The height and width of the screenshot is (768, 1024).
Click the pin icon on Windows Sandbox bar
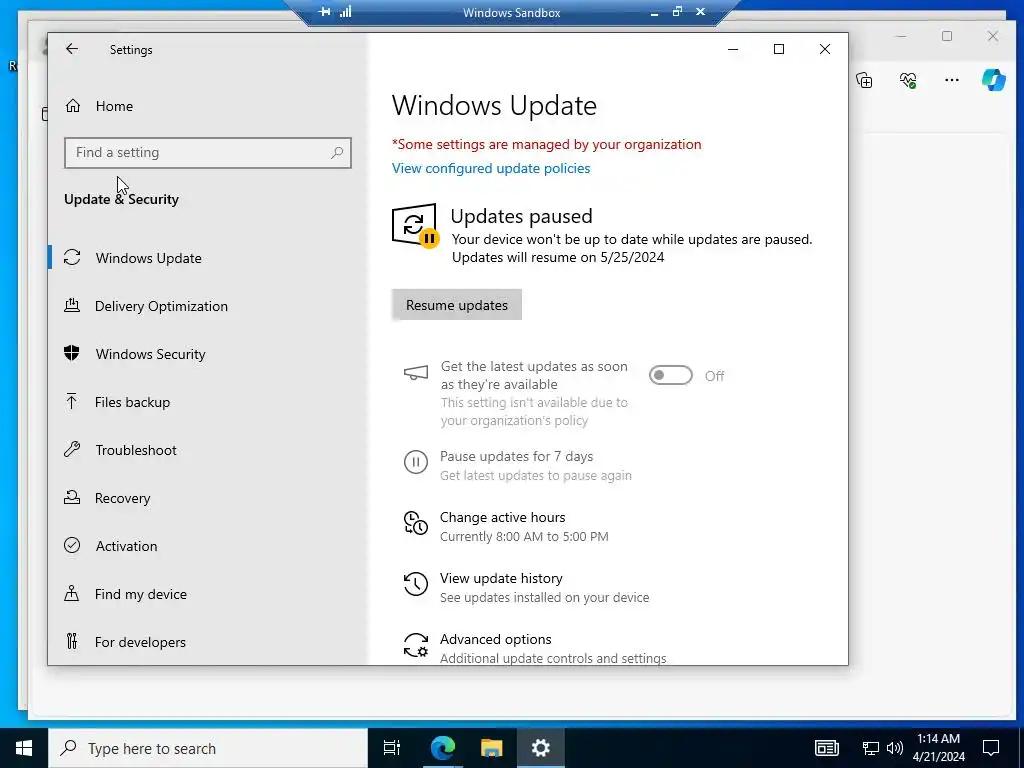point(325,12)
